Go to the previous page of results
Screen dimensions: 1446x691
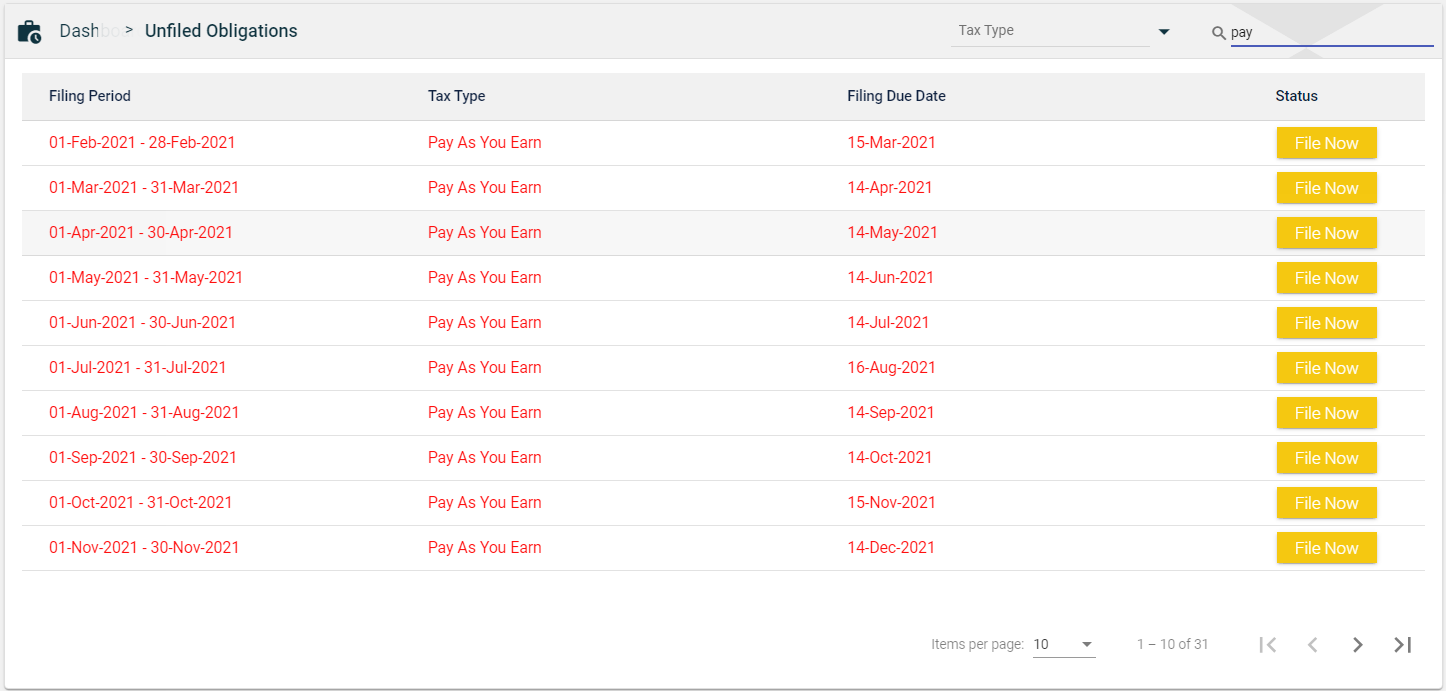tap(1312, 645)
